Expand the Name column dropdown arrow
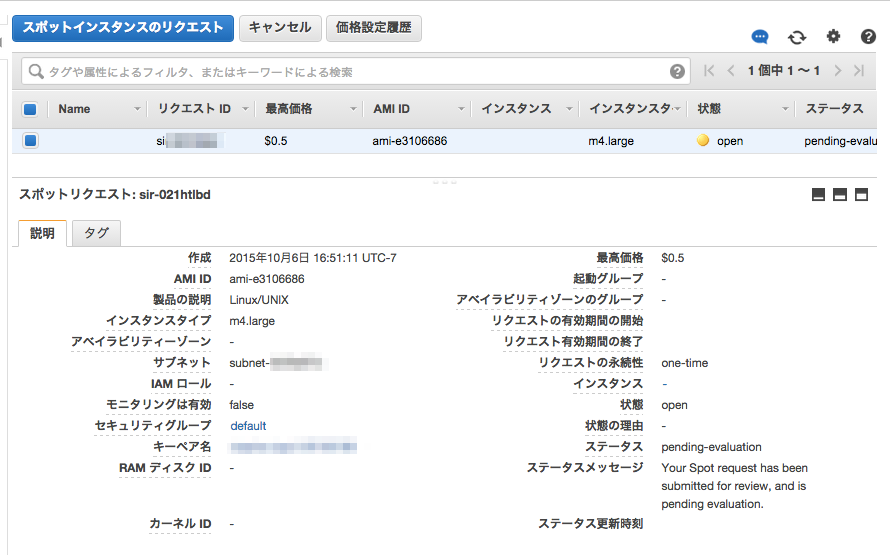 [137, 109]
